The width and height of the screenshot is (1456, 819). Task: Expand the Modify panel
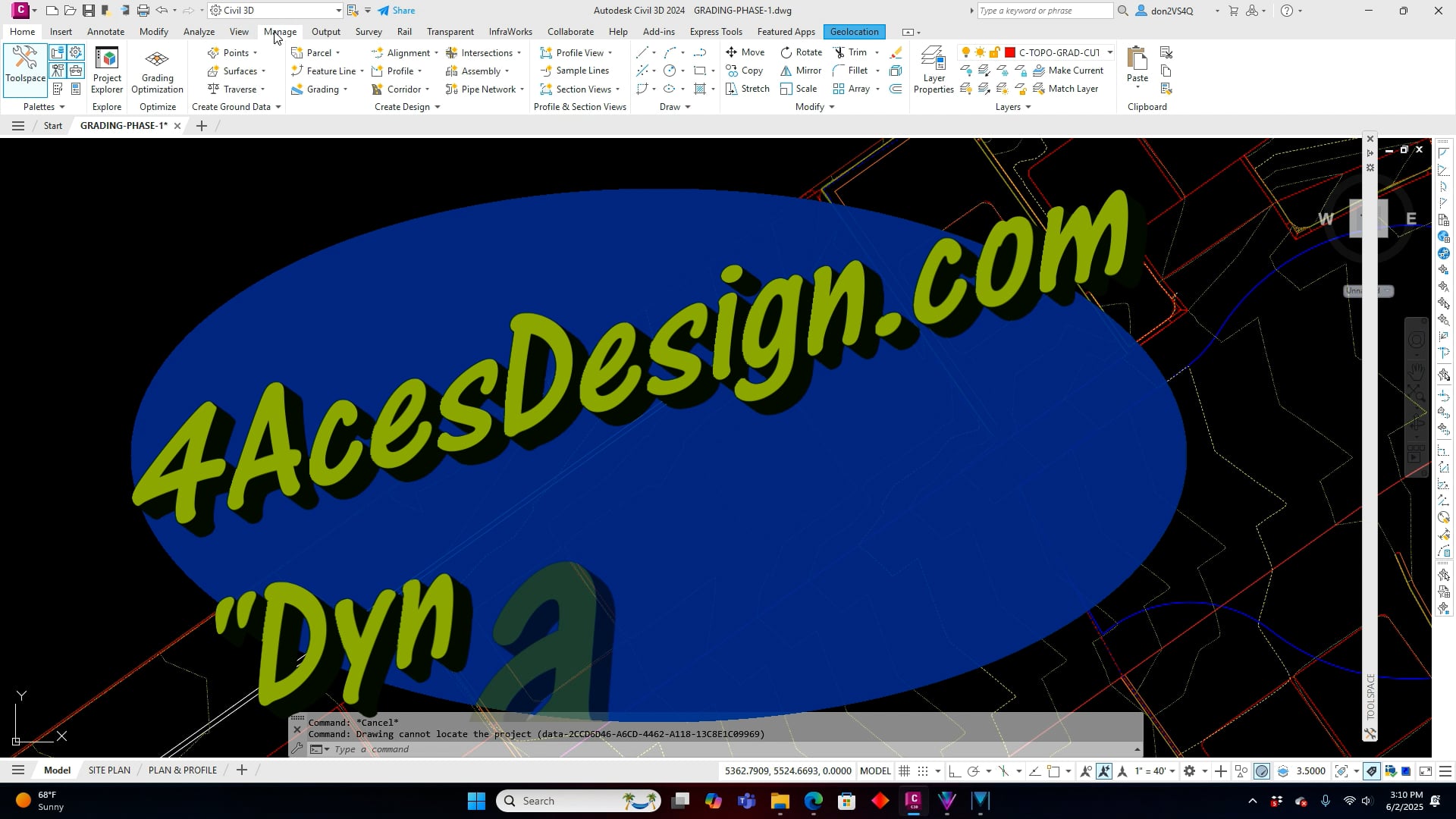(814, 107)
